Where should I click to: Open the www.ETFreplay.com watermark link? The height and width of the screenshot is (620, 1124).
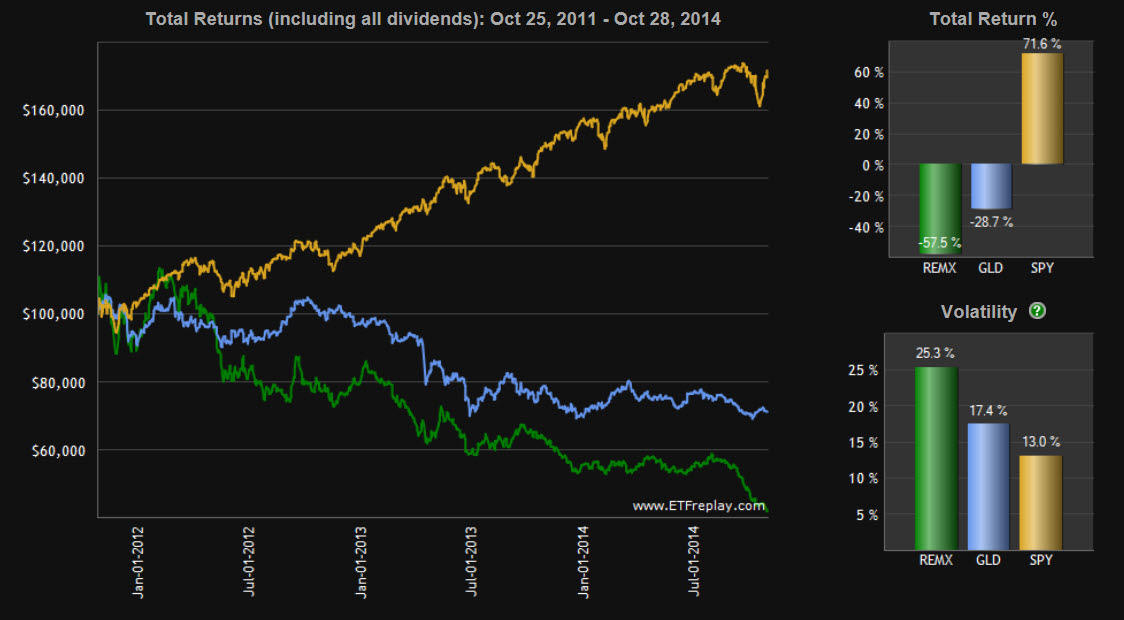click(x=698, y=506)
